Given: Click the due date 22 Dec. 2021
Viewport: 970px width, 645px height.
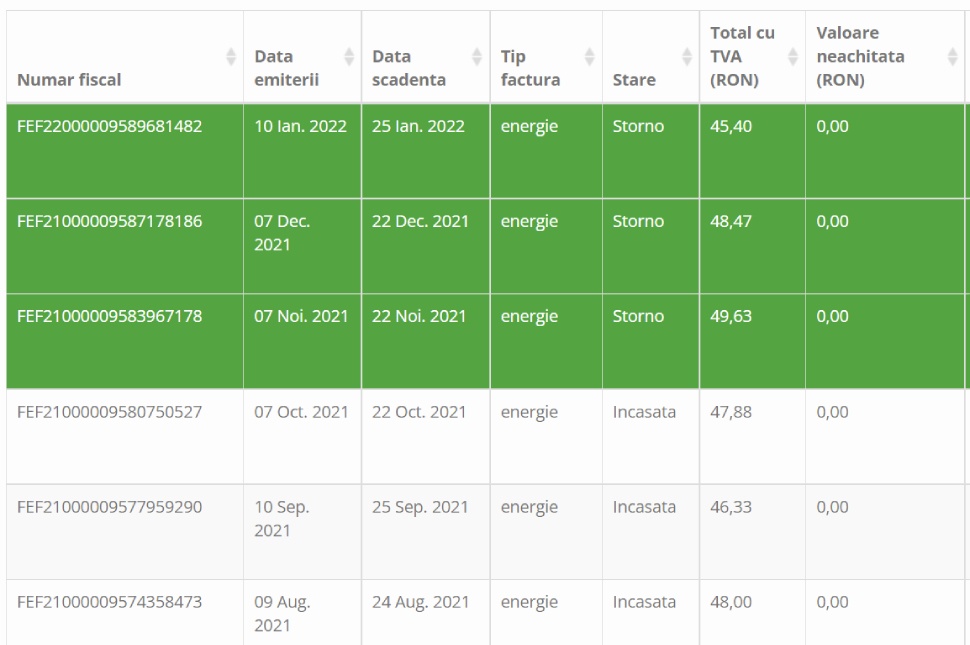Looking at the screenshot, I should 420,222.
